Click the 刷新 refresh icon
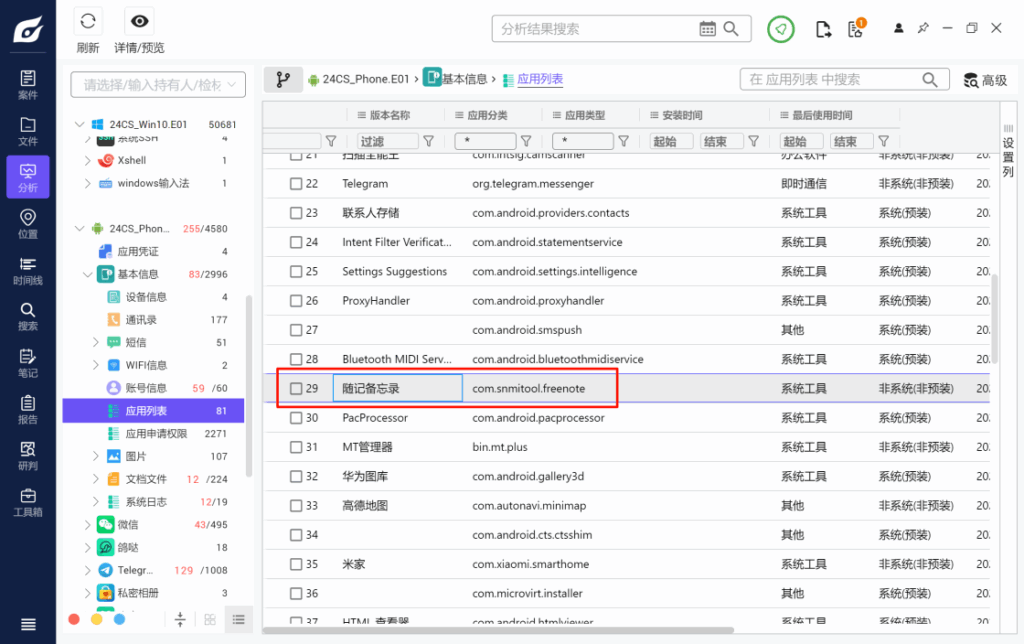 pos(89,20)
